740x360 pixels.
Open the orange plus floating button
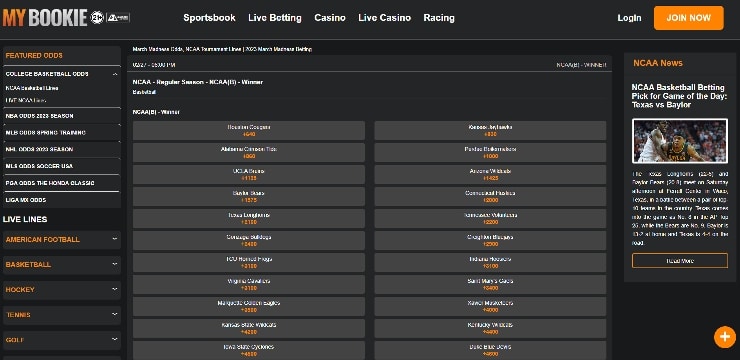pos(724,337)
